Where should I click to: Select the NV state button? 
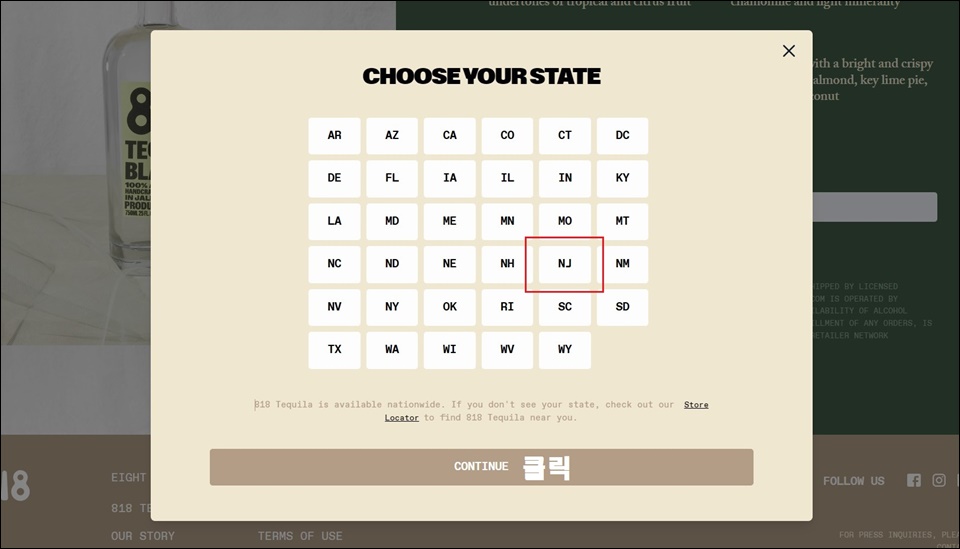pyautogui.click(x=334, y=307)
